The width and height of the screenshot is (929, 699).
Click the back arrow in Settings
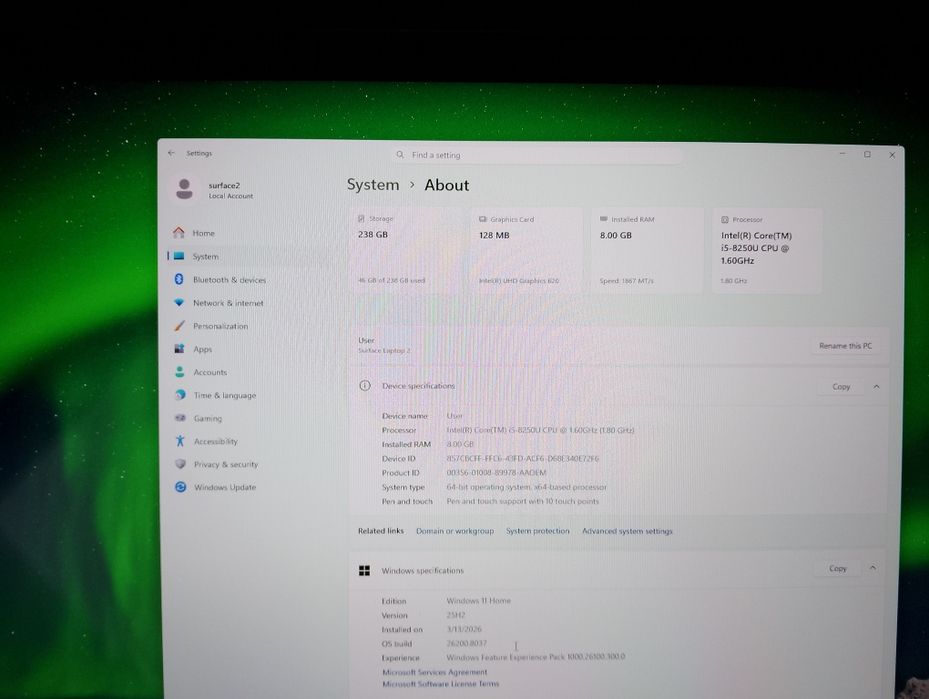click(171, 153)
